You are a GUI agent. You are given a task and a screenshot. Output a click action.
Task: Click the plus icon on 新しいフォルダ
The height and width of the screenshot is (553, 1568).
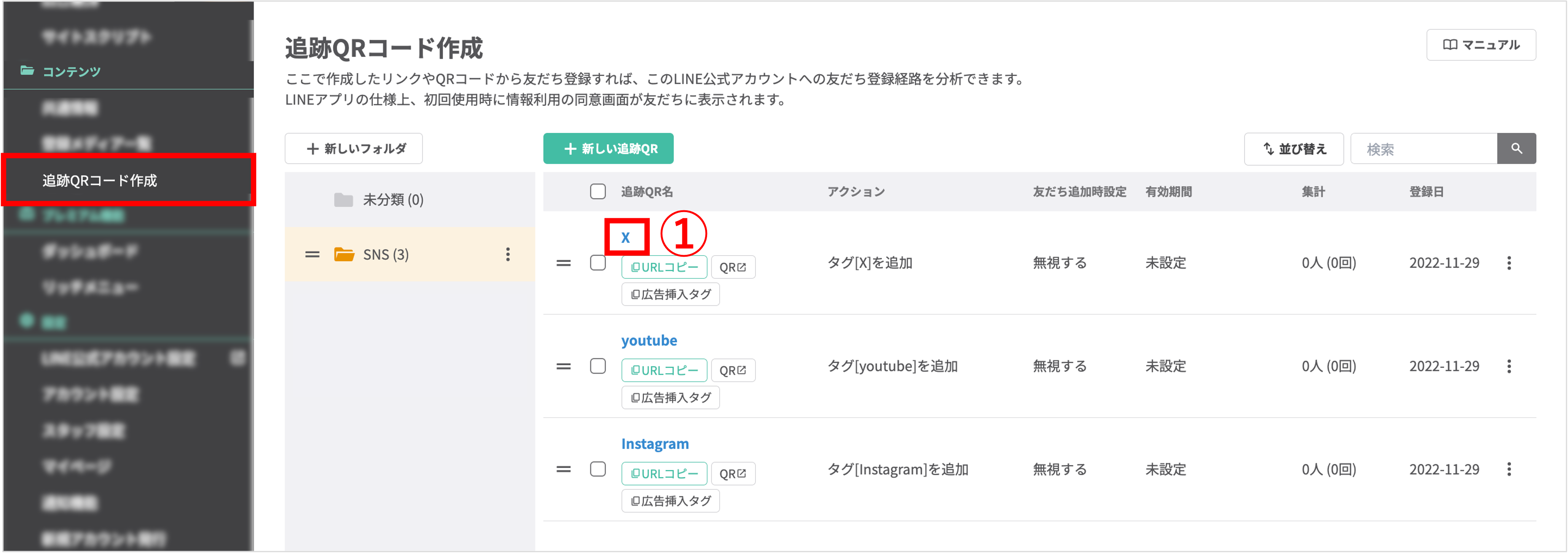pyautogui.click(x=313, y=148)
